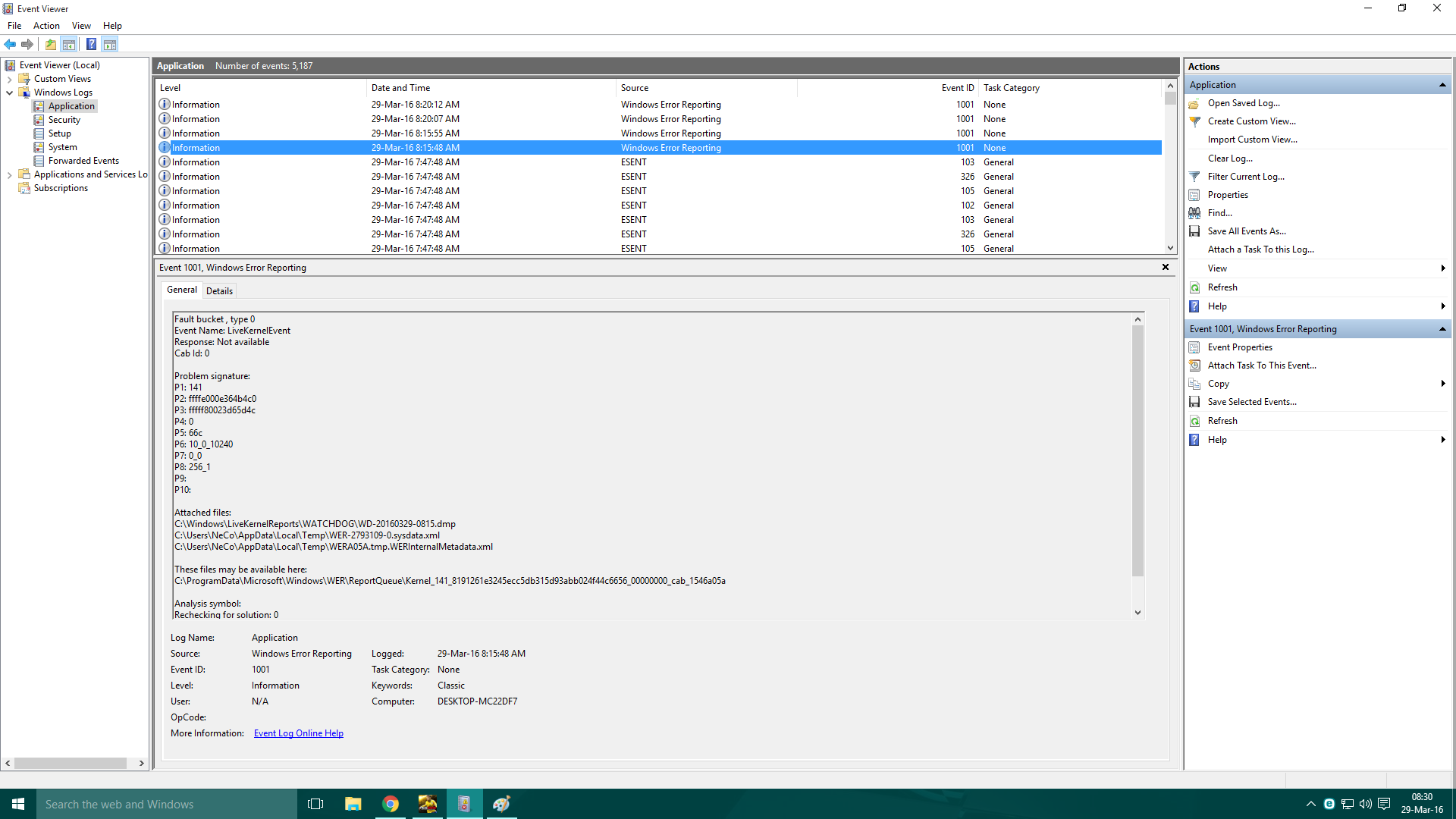Select the System log in tree
This screenshot has width=1456, height=819.
(x=62, y=147)
